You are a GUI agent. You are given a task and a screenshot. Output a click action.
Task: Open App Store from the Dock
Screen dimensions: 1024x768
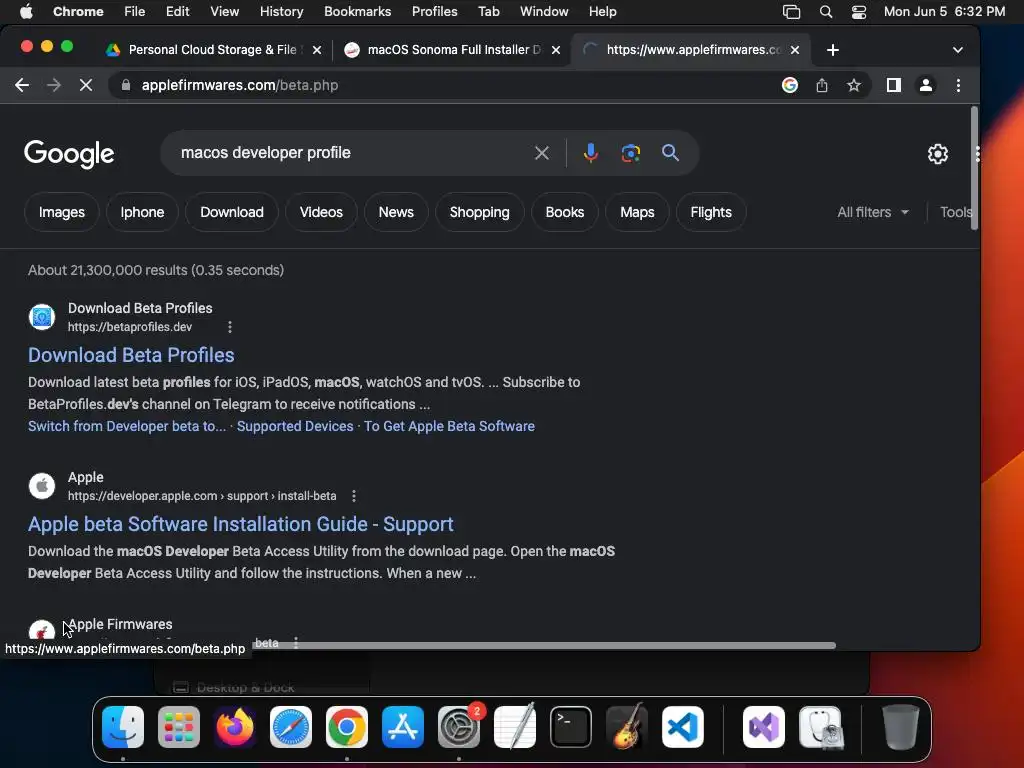click(x=403, y=727)
